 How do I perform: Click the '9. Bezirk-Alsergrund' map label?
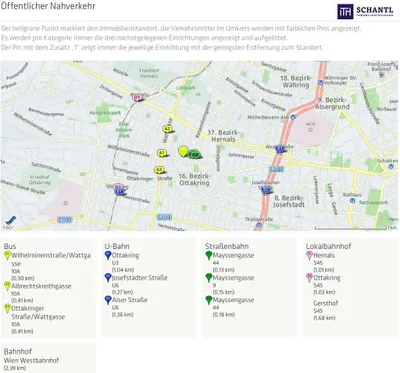pyautogui.click(x=333, y=103)
